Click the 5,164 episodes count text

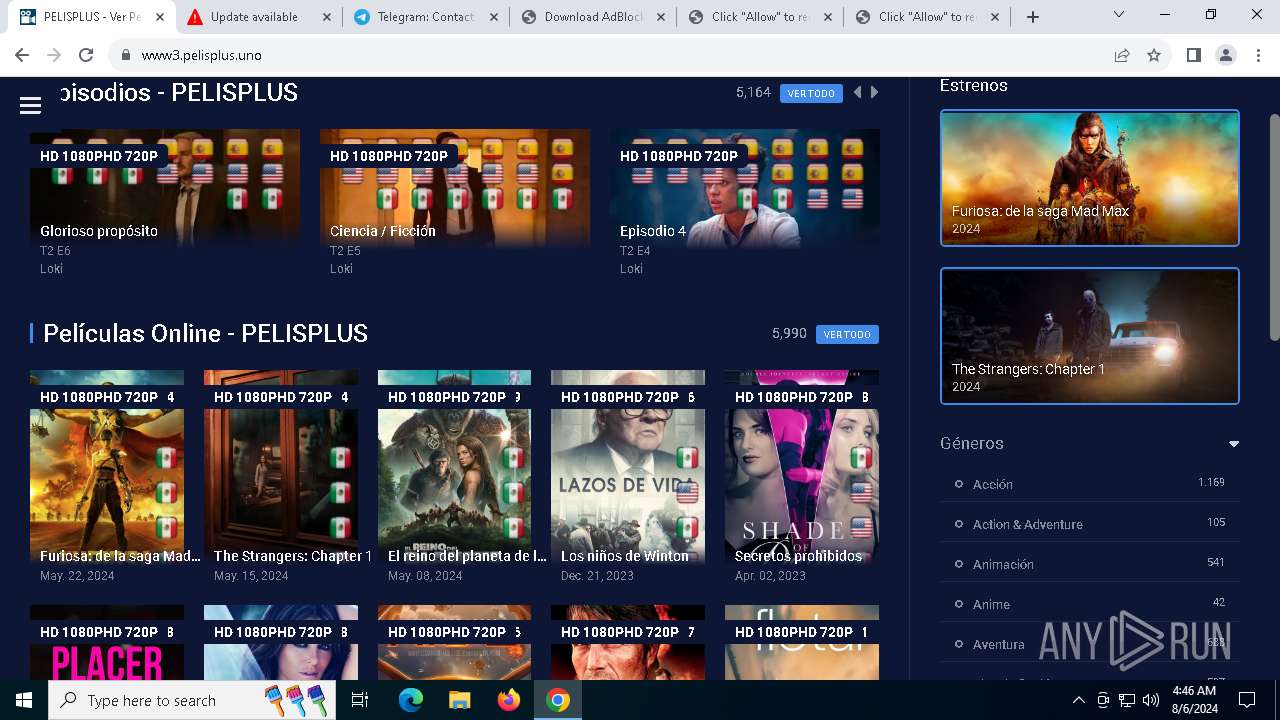point(753,92)
